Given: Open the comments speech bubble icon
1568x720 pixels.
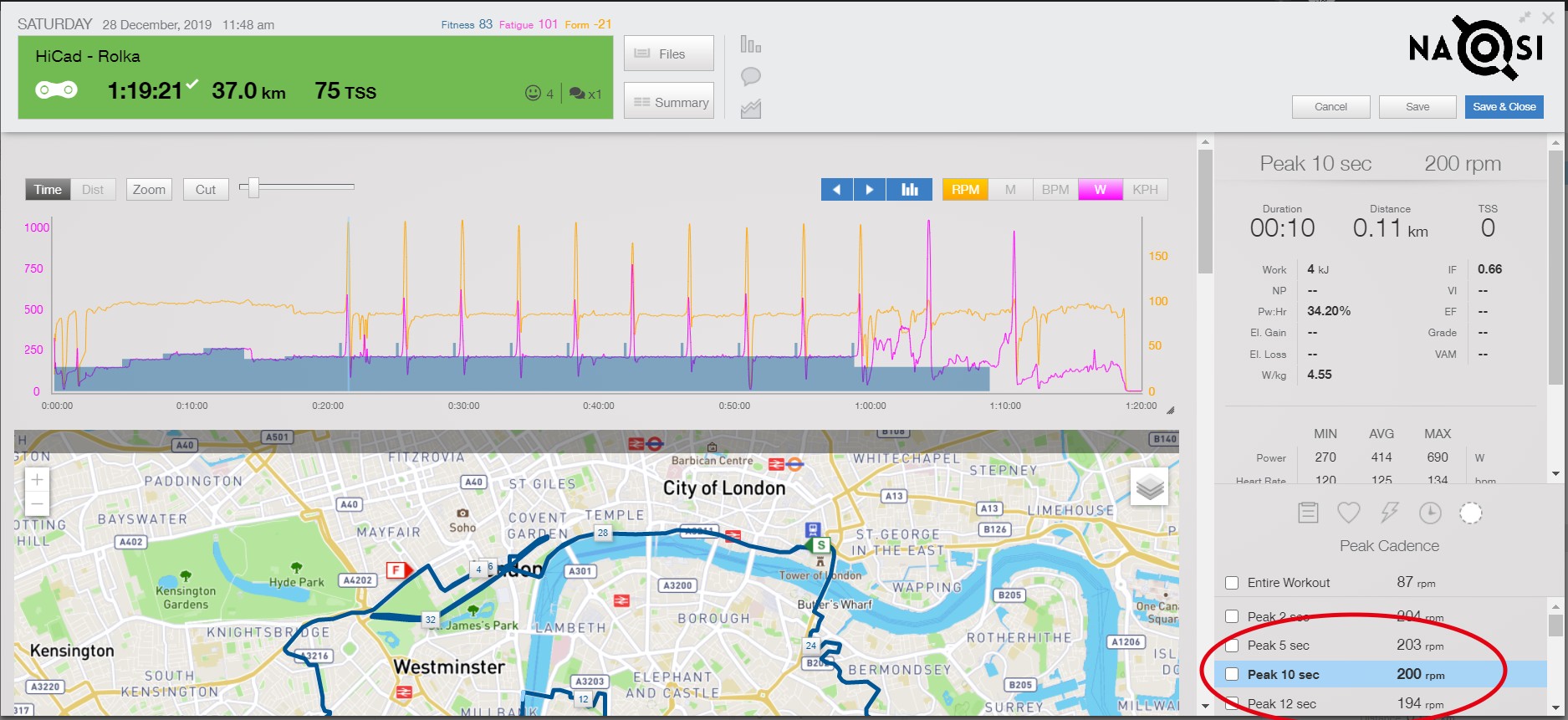Looking at the screenshot, I should click(750, 77).
